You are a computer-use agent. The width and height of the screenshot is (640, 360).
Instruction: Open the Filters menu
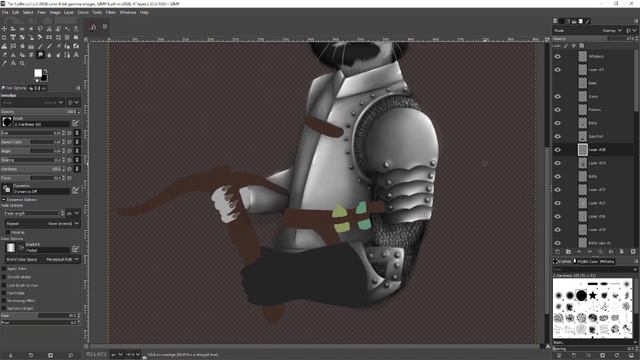[111, 12]
